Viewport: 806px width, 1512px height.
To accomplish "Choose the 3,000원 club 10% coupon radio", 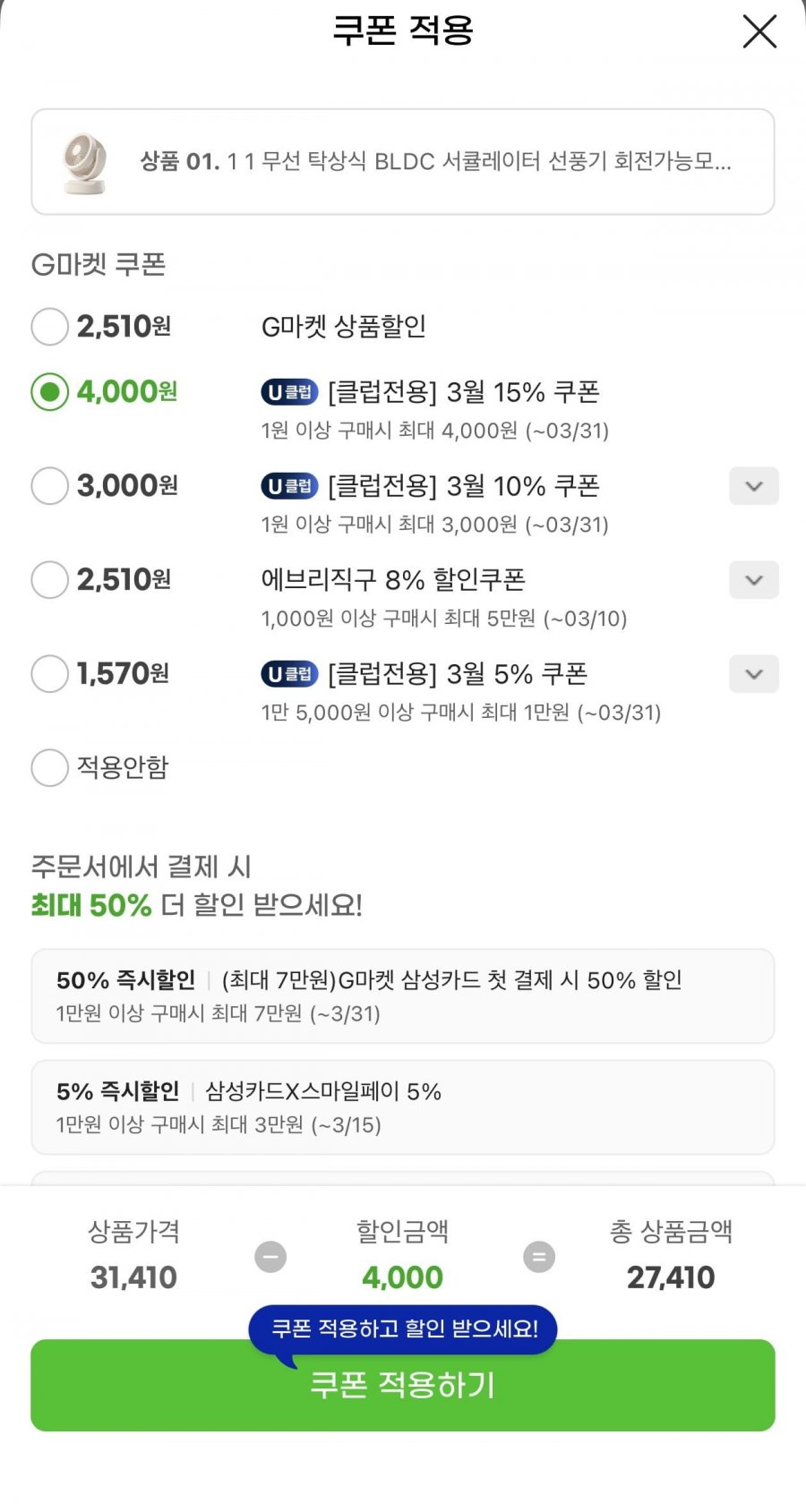I will 50,486.
